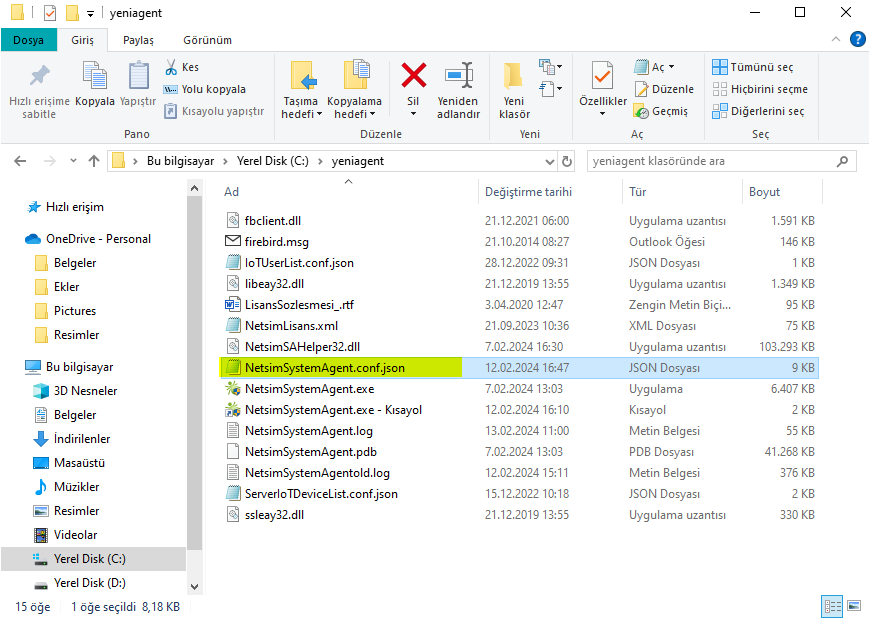Open the help question mark icon
The height and width of the screenshot is (618, 869).
[x=857, y=39]
